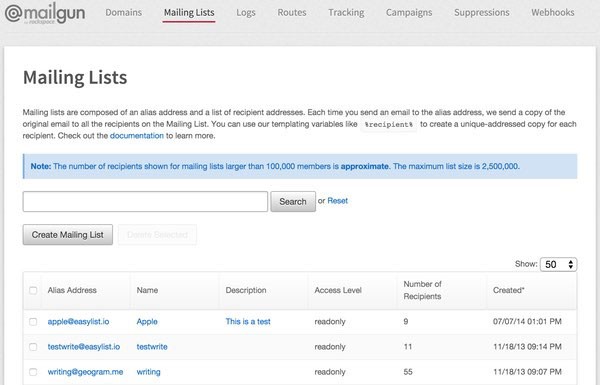Open the Show 50 rows dropdown

[x=558, y=264]
